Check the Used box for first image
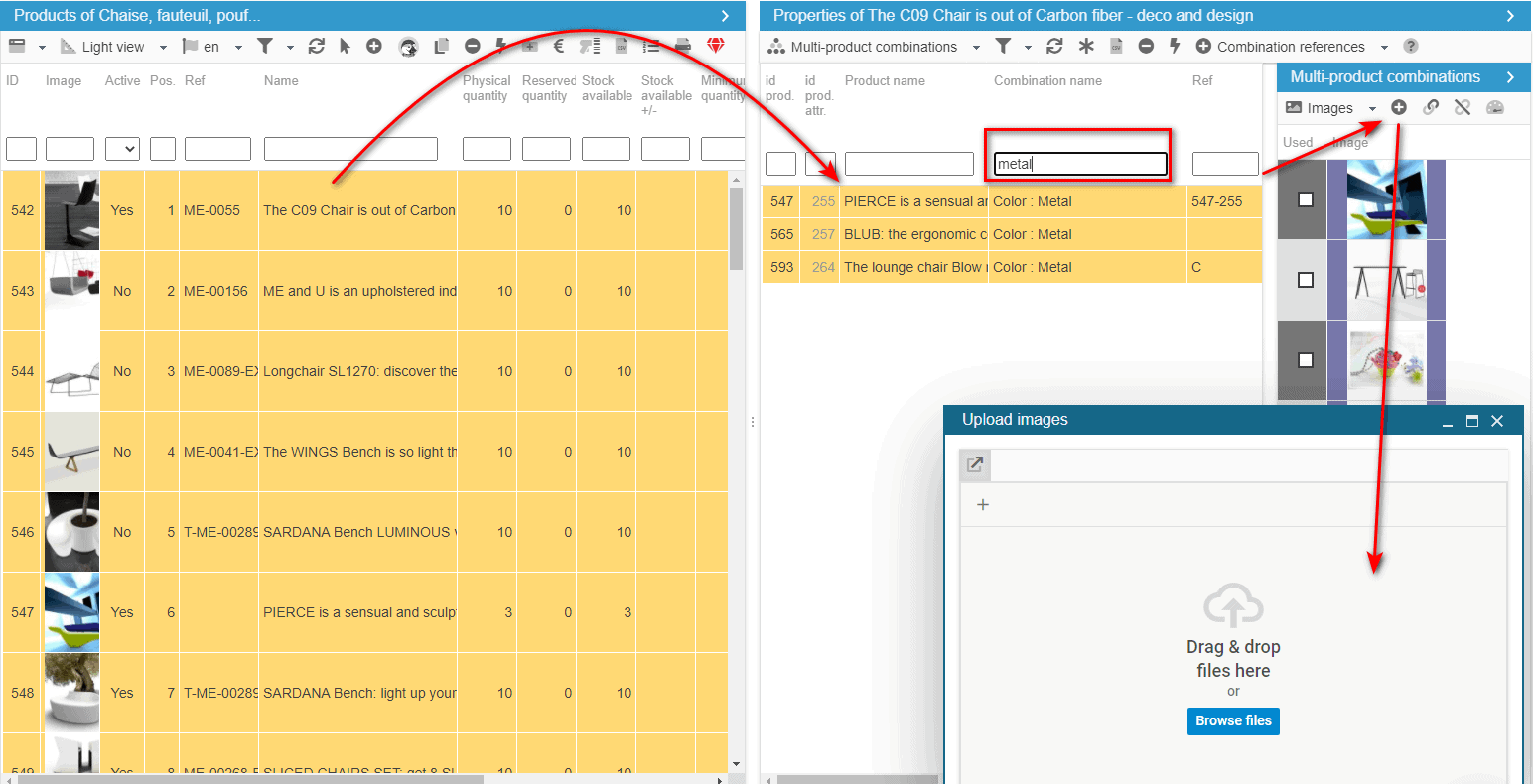Image resolution: width=1533 pixels, height=784 pixels. [1306, 199]
